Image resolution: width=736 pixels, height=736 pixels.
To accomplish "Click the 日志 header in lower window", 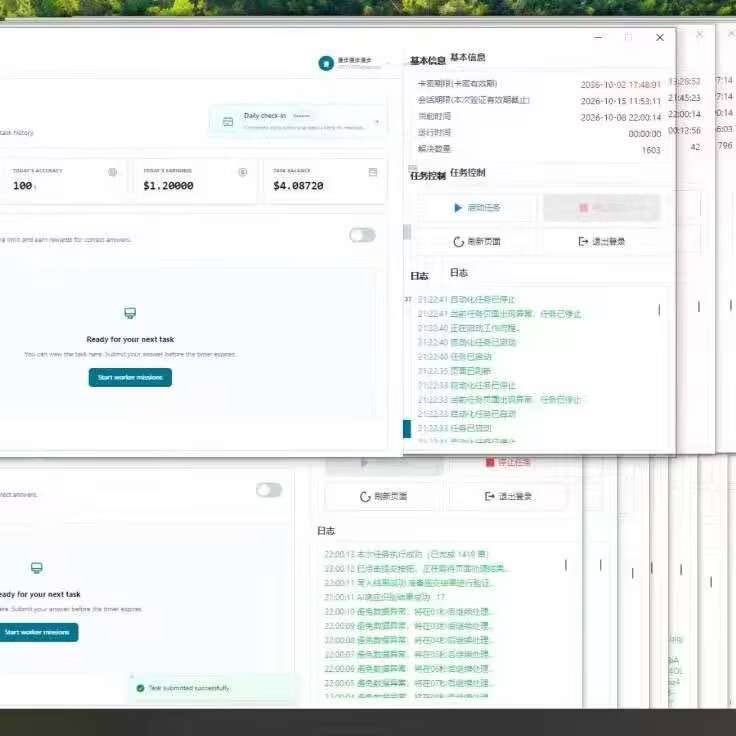I will (x=326, y=531).
